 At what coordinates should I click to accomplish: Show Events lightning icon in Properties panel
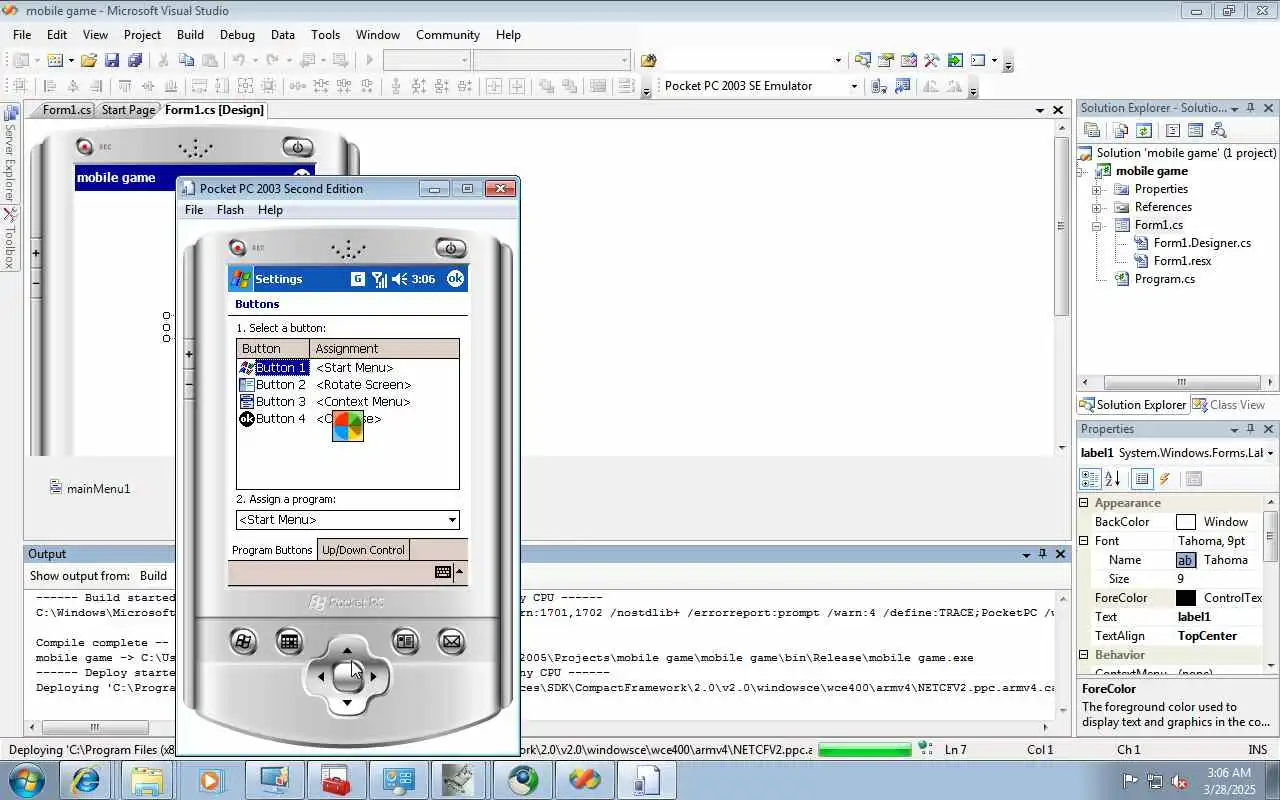1165,479
